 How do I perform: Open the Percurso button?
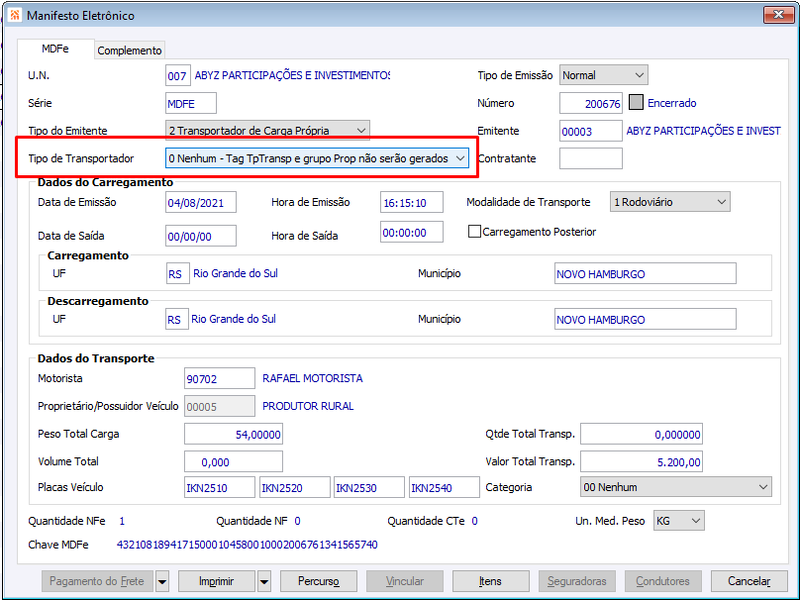click(318, 581)
